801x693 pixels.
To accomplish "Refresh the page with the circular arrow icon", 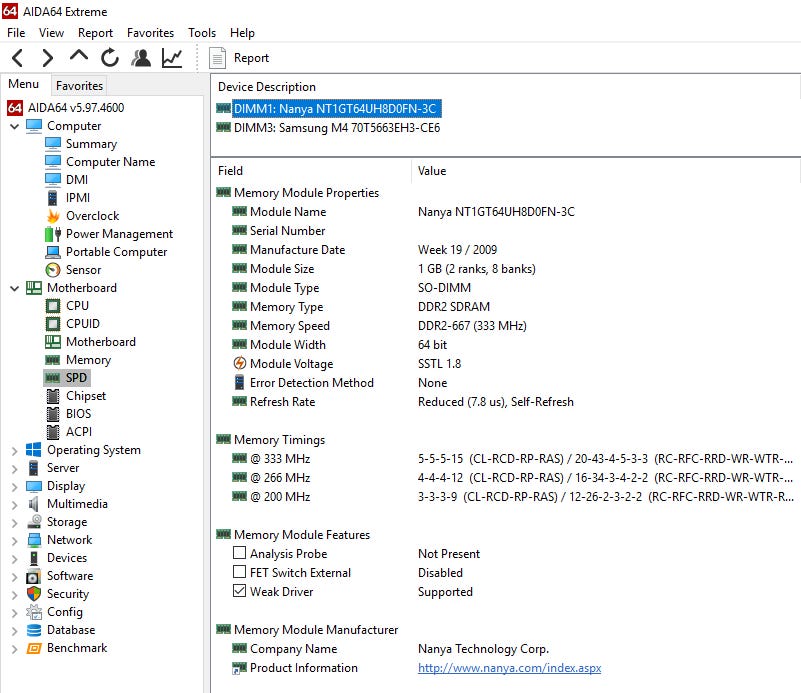I will 110,58.
